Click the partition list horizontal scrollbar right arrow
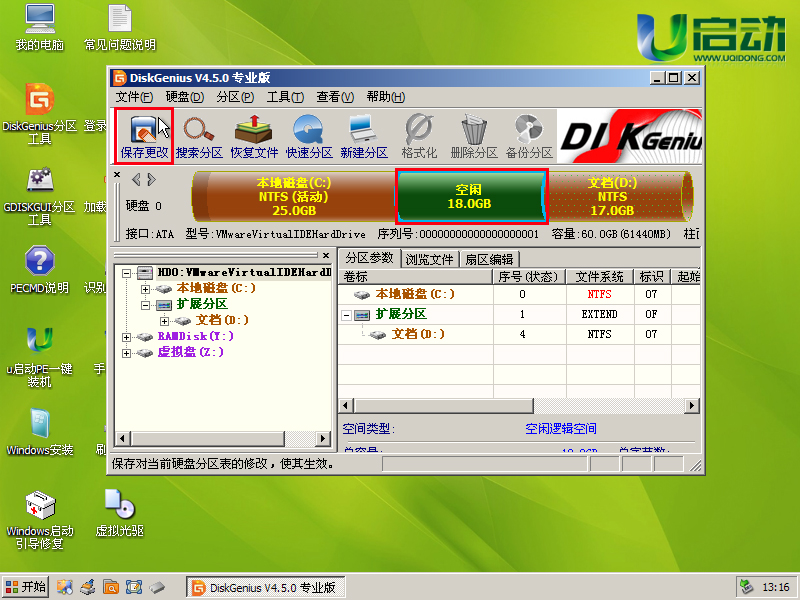Image resolution: width=800 pixels, height=600 pixels. click(x=692, y=406)
